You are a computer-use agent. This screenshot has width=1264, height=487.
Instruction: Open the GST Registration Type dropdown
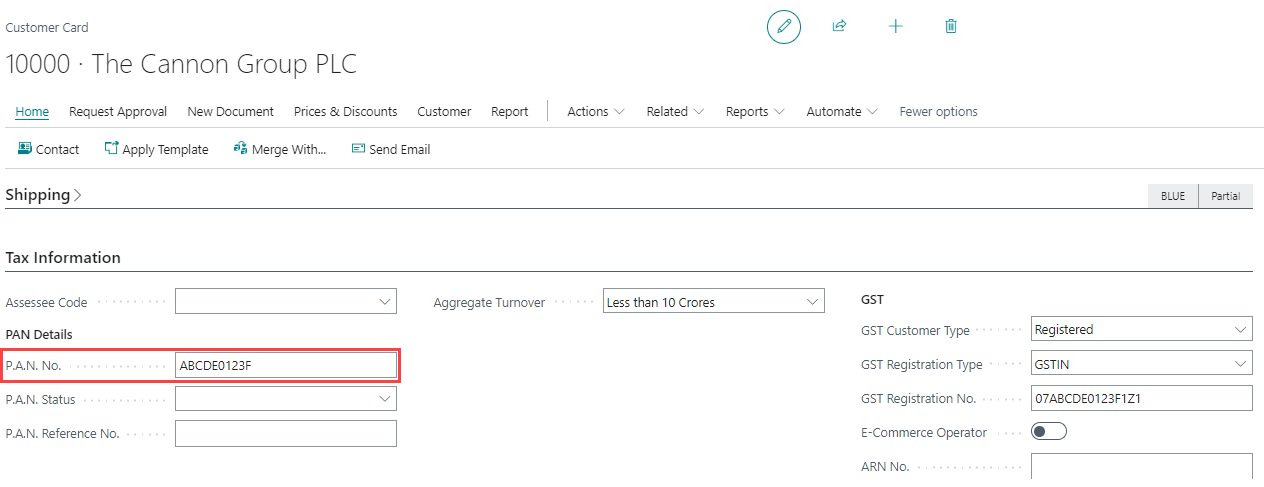pos(1240,364)
